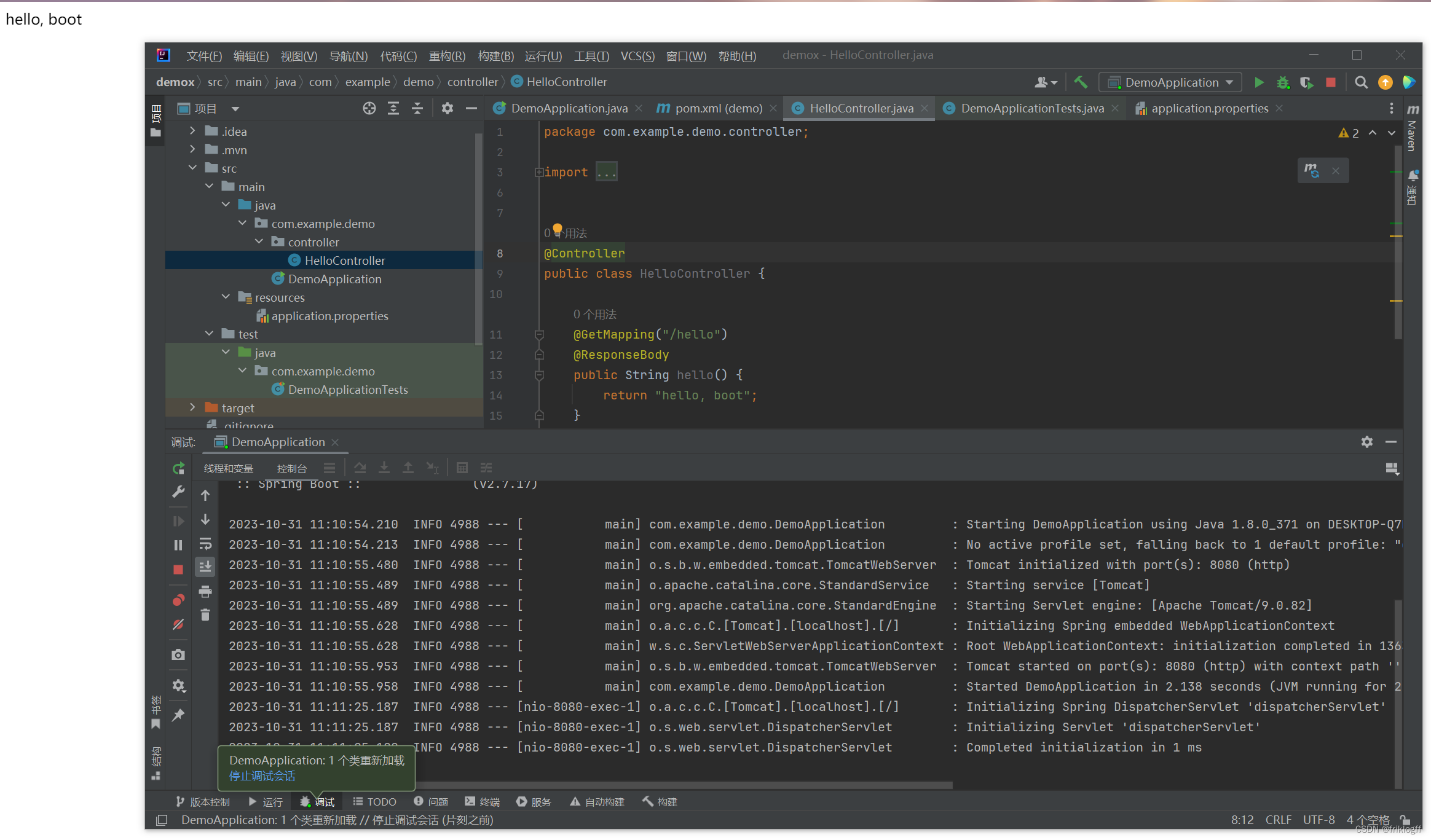Image resolution: width=1431 pixels, height=840 pixels.
Task: Click Run to Cursor debug icon
Action: (432, 468)
